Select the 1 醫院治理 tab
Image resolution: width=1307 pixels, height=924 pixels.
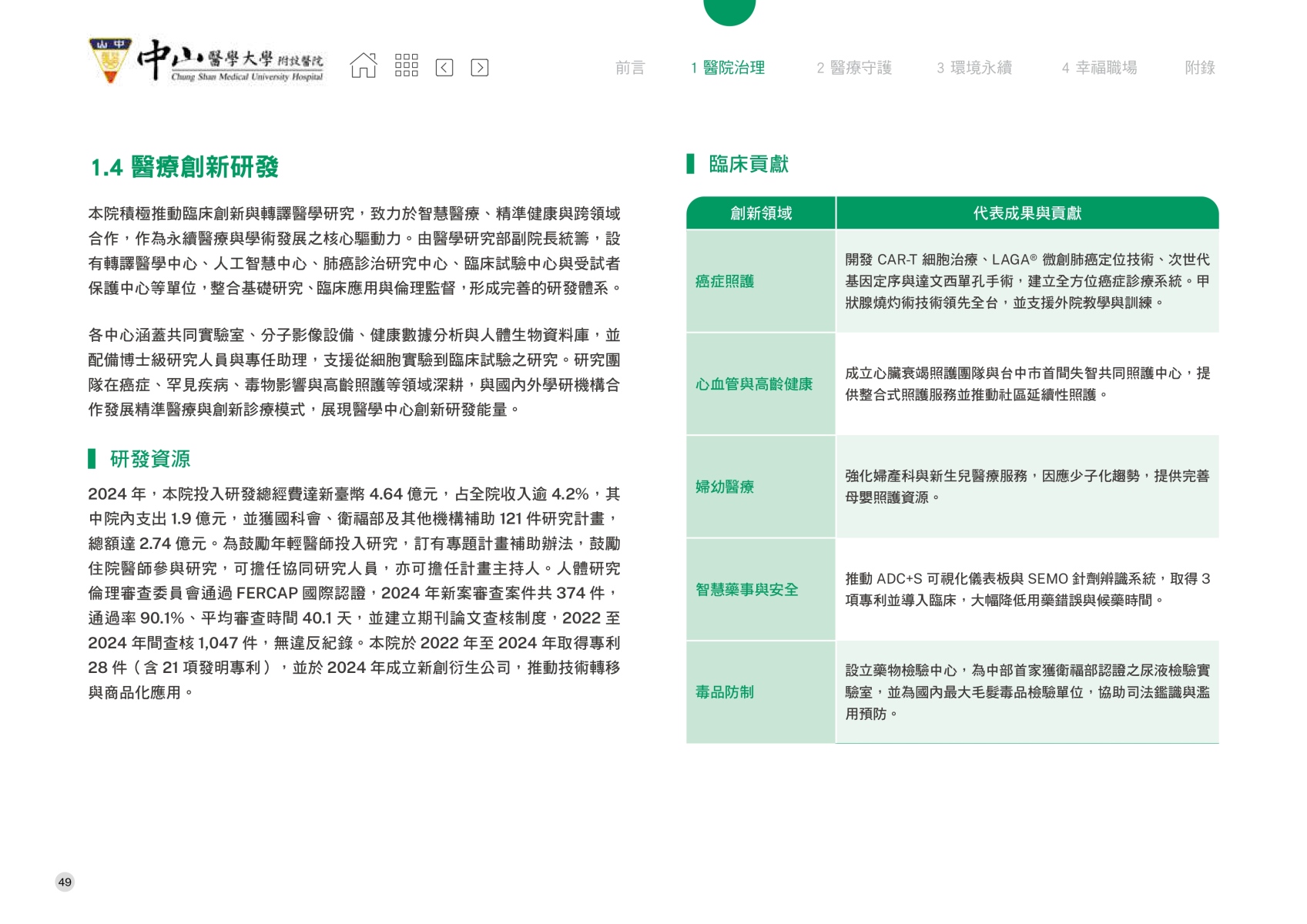[x=727, y=68]
